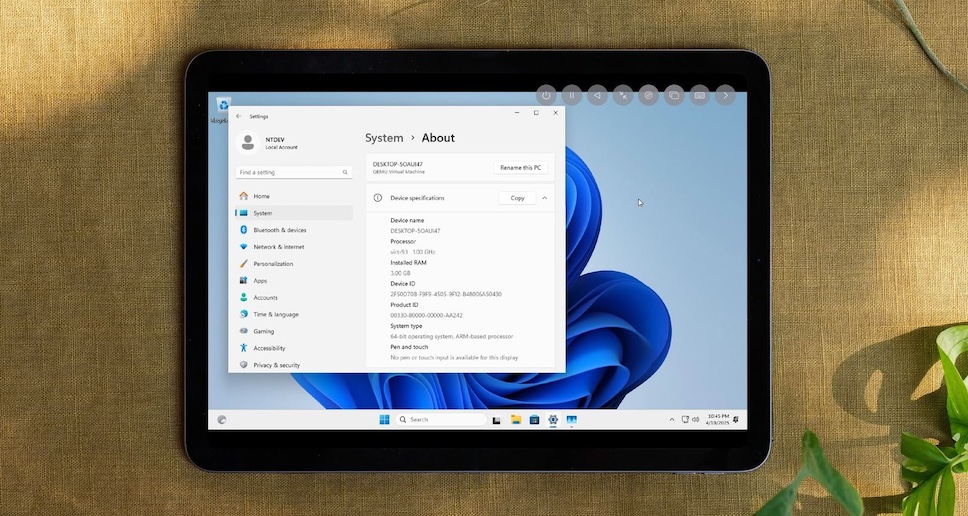This screenshot has height=516, width=968.
Task: Show the on-screen keyboard from overlay toolbar
Action: pyautogui.click(x=700, y=96)
